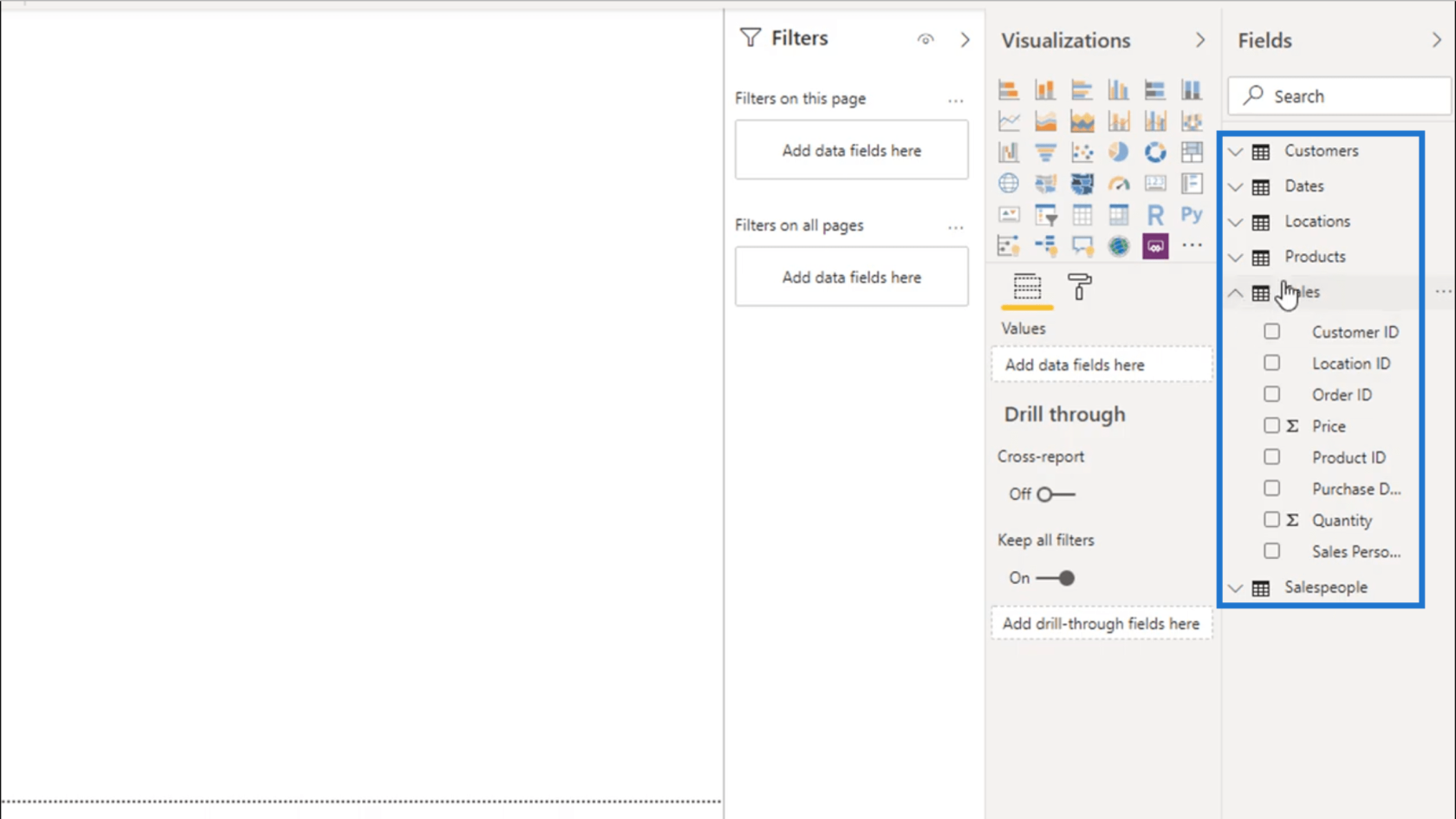
Task: Click the Values data fields well
Action: point(1102,365)
